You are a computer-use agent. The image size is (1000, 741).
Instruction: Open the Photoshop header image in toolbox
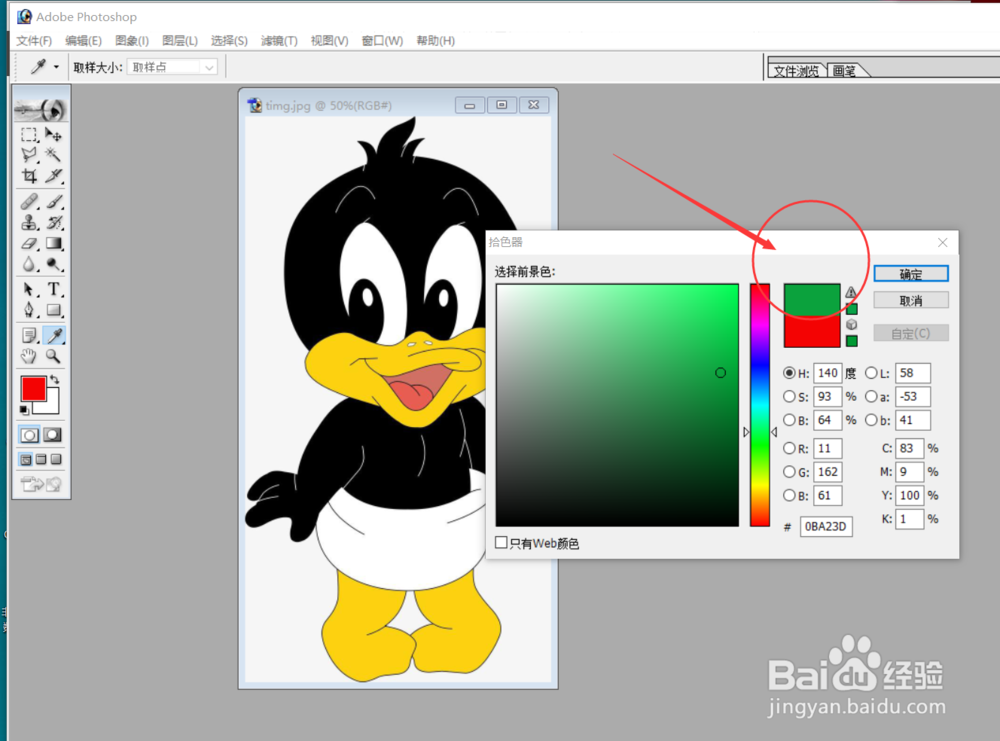[x=41, y=110]
